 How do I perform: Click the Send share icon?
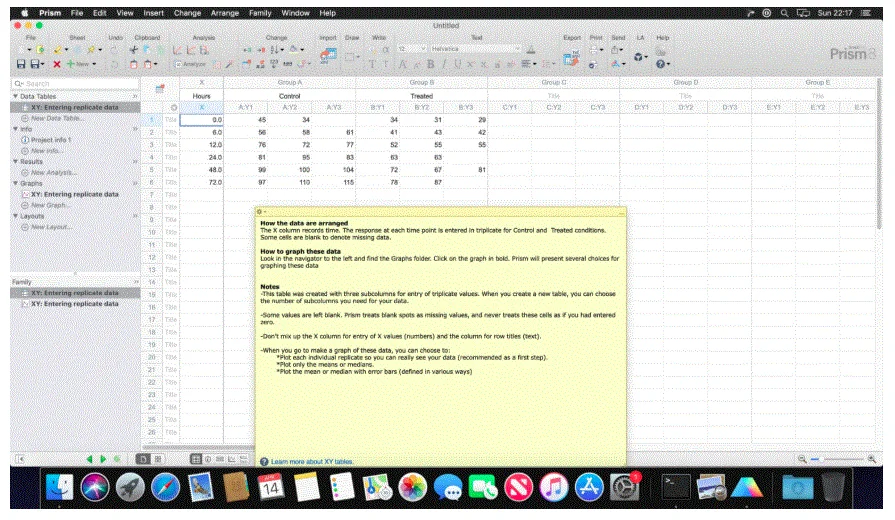(x=615, y=50)
